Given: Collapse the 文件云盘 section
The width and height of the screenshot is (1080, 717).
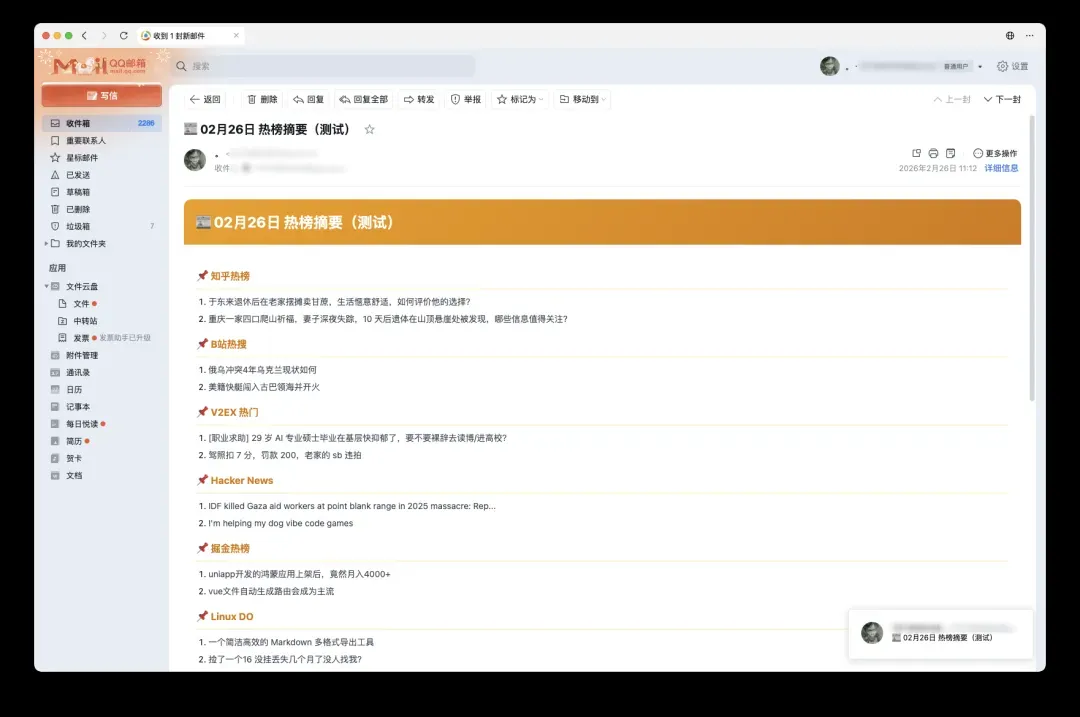Looking at the screenshot, I should pos(46,286).
